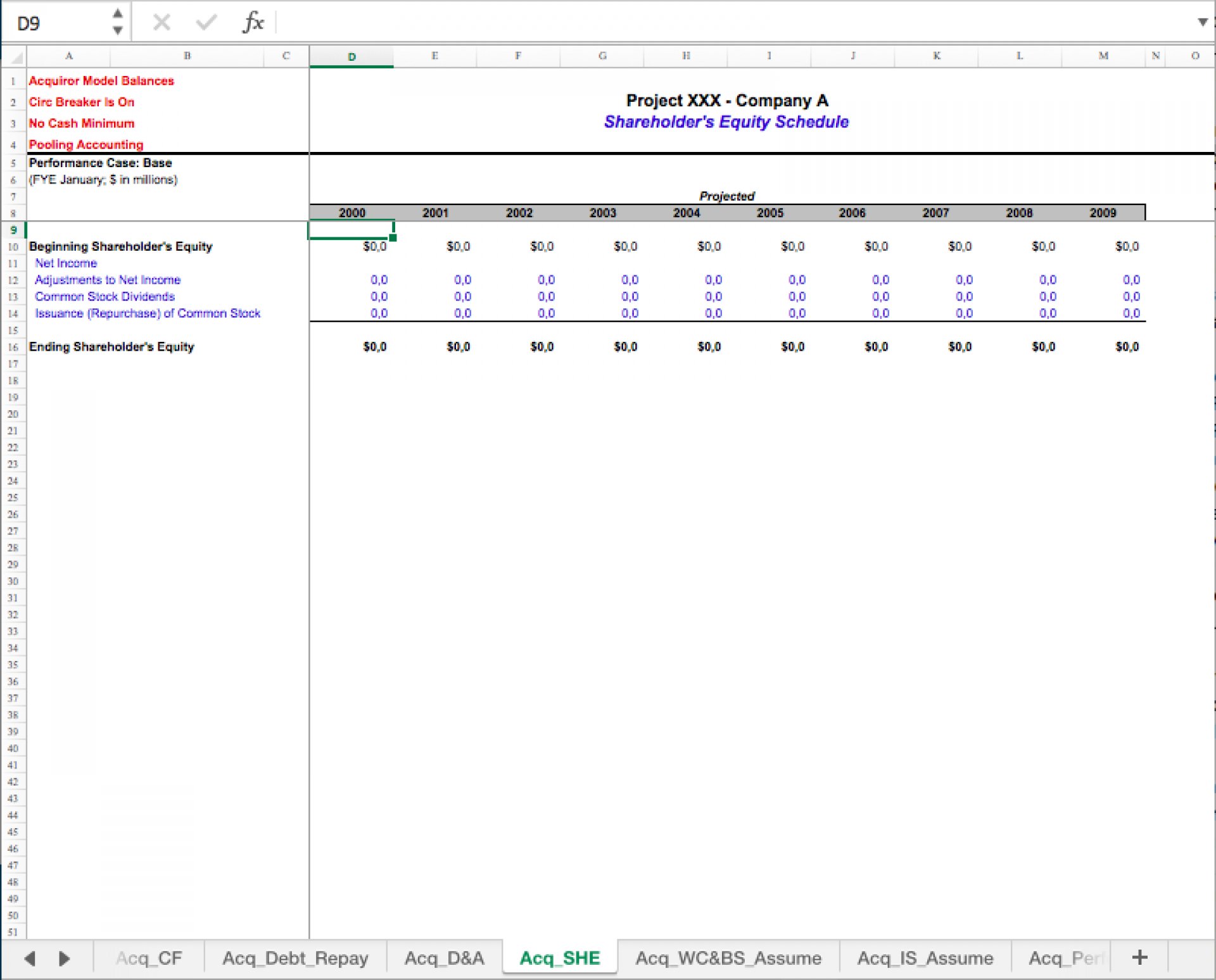
Task: Click the Name Box showing D9
Action: click(57, 23)
